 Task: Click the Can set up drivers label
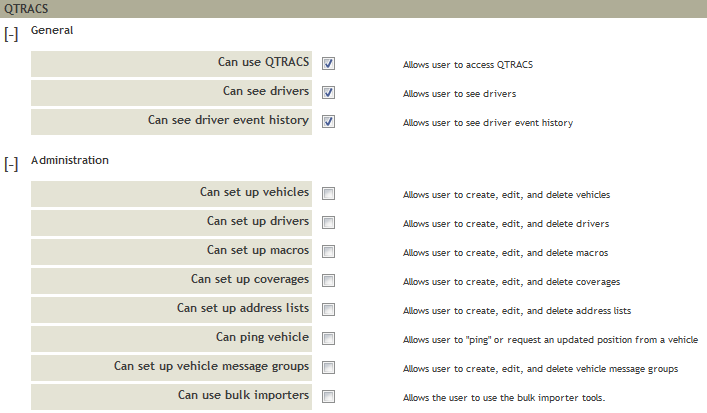[x=258, y=221]
